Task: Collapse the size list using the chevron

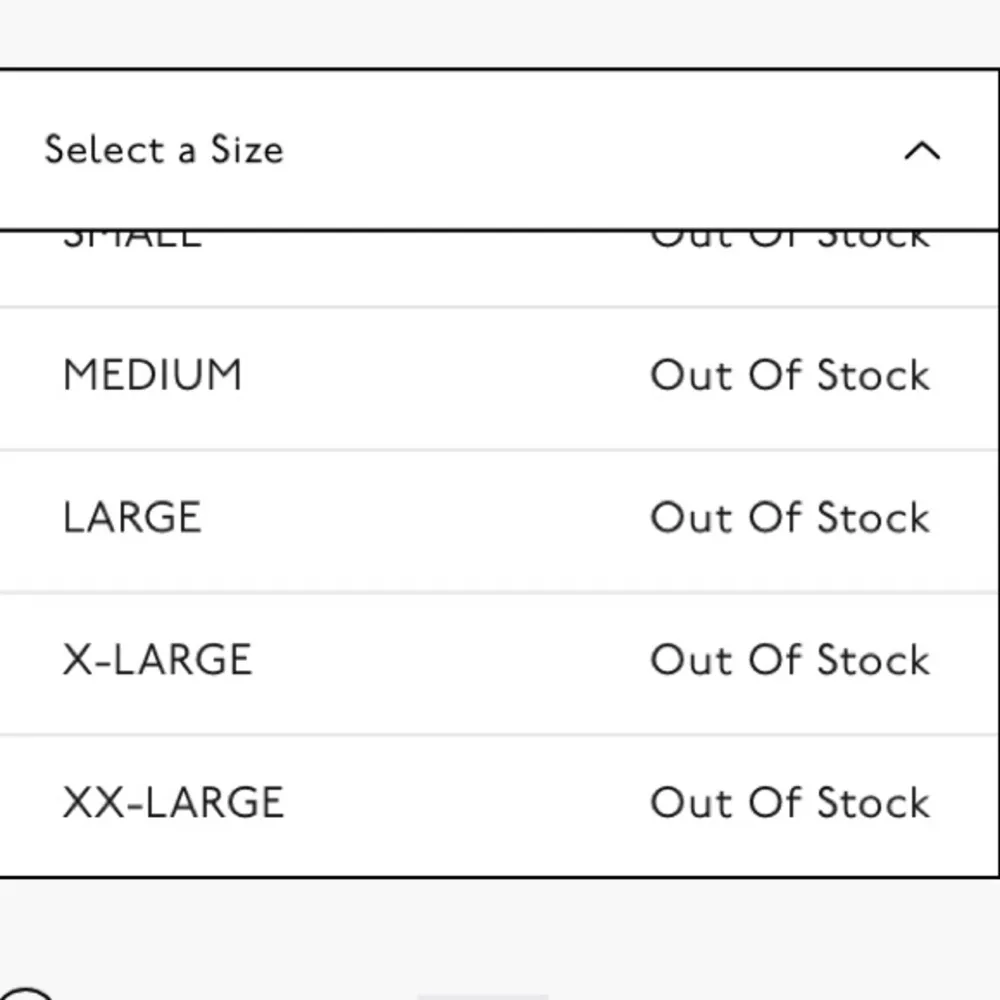Action: click(x=922, y=151)
